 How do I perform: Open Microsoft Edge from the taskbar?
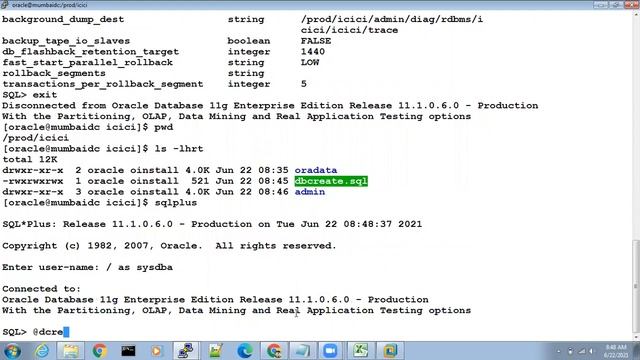click(x=244, y=351)
